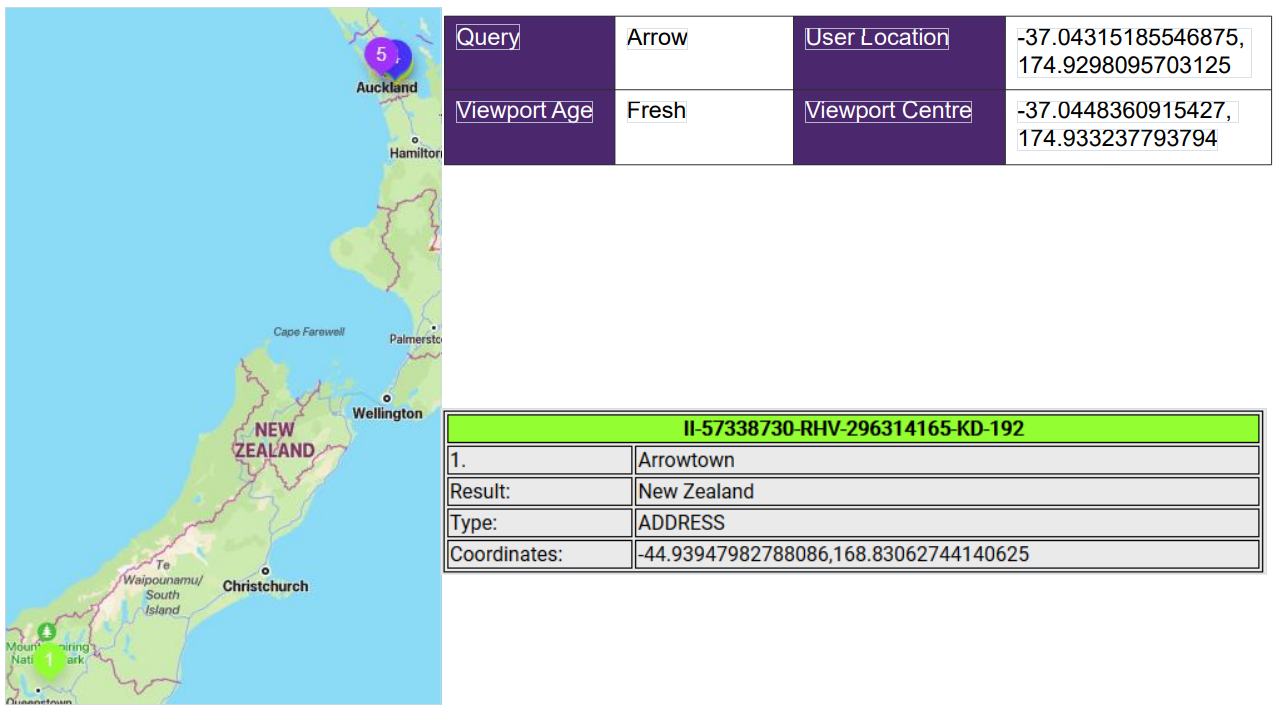The width and height of the screenshot is (1276, 706).
Task: Click the result coordinates -44.93947982788086,168.83062744140625
Action: (x=833, y=554)
